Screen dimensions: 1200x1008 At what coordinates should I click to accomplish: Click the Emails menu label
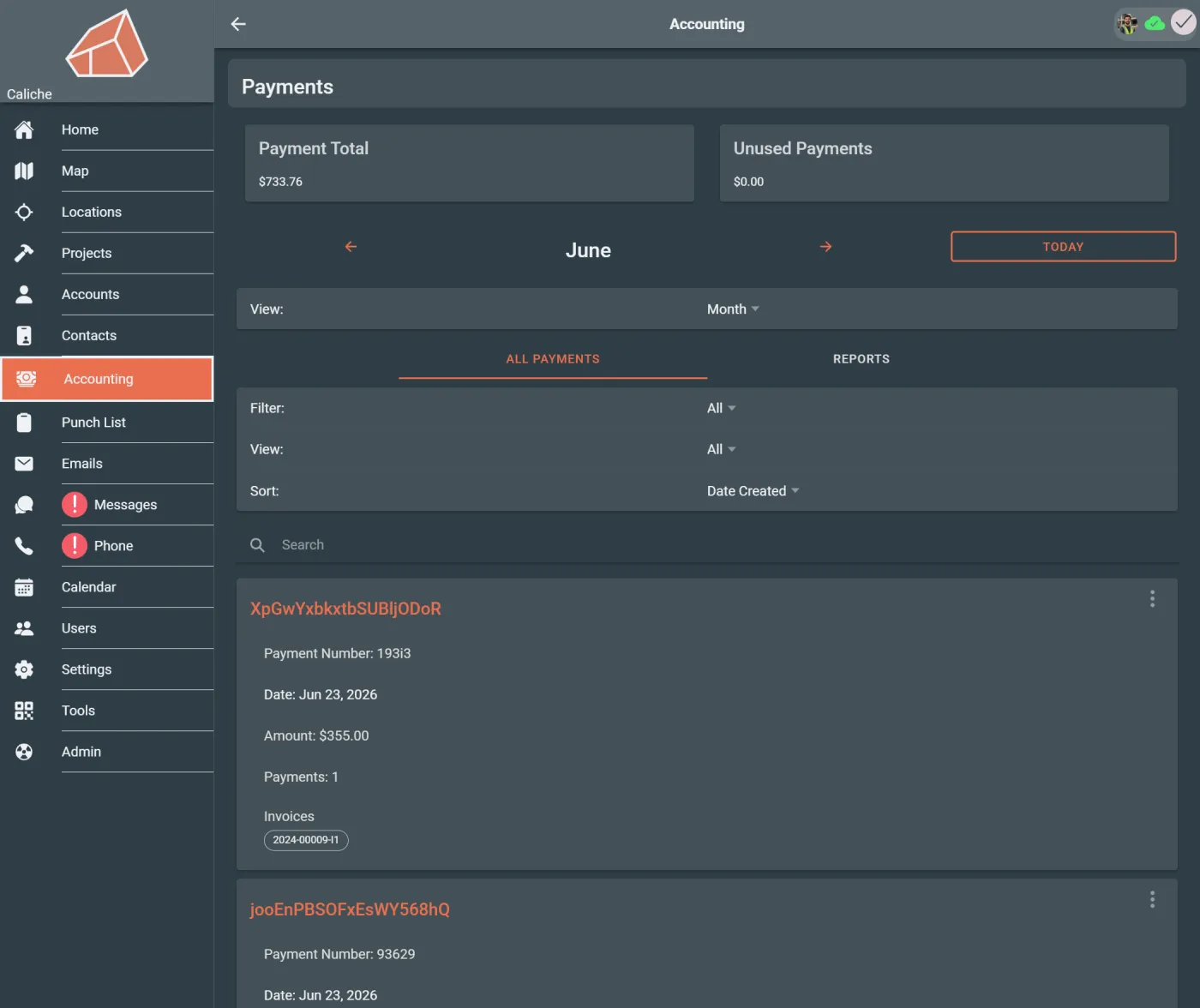[82, 464]
